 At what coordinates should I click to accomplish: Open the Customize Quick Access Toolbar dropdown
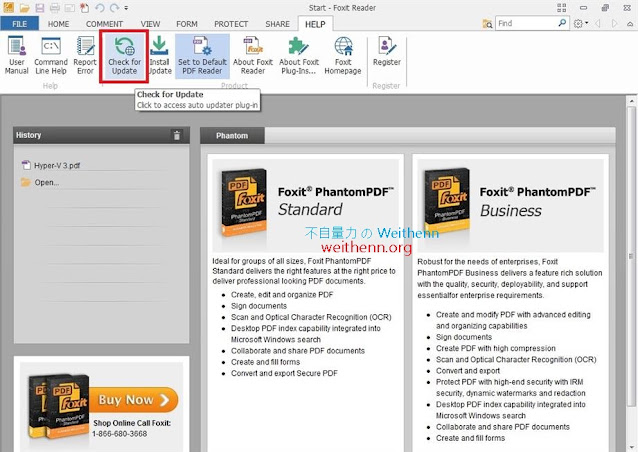coord(127,8)
